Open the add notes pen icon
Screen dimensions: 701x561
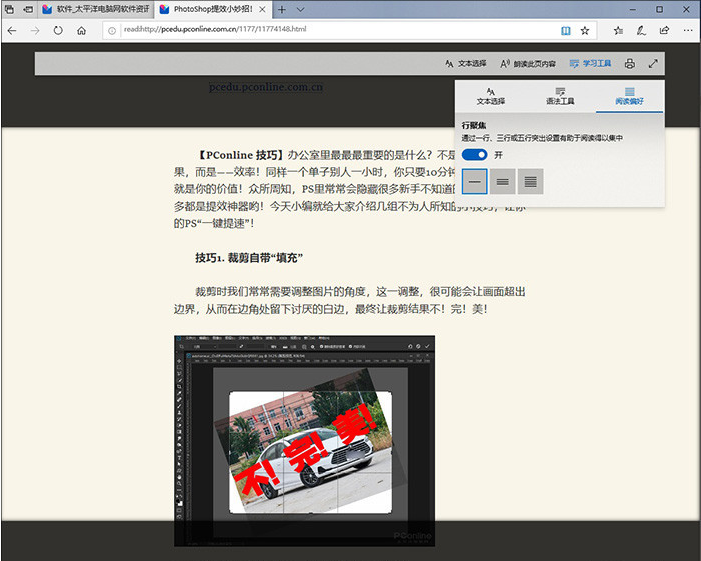(x=640, y=30)
